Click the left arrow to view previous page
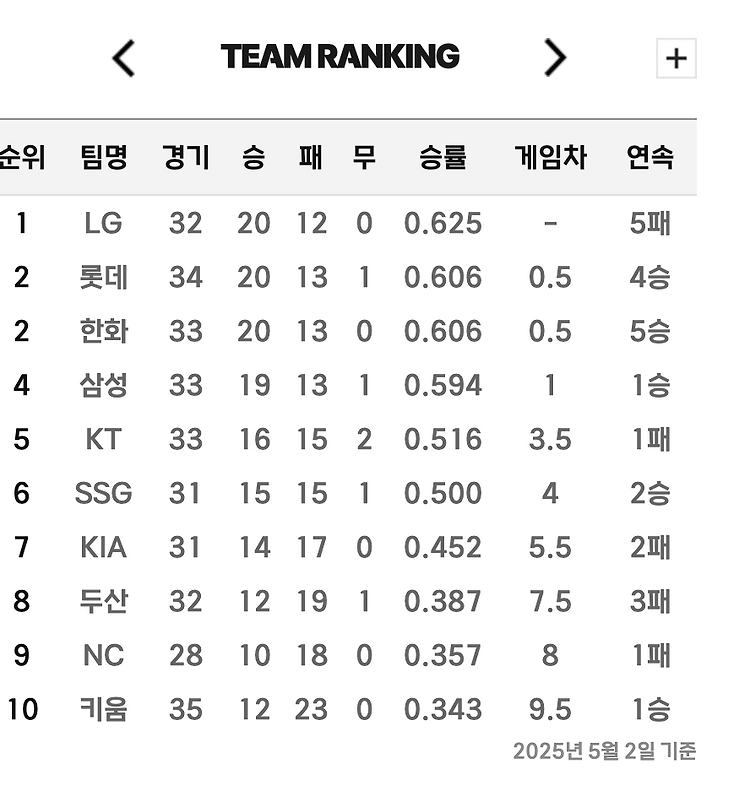The image size is (750, 807). 122,57
